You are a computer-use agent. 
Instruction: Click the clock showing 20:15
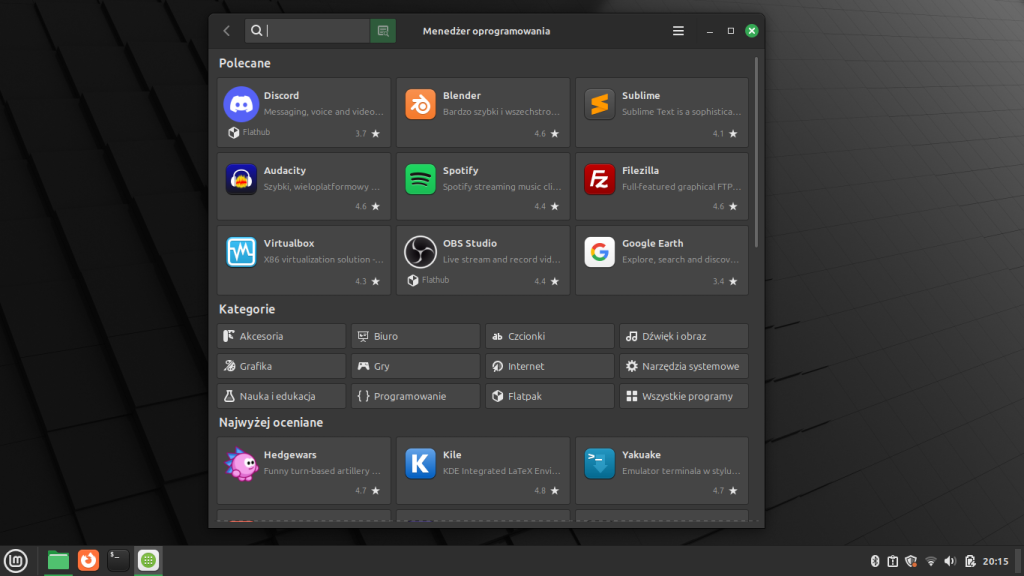(995, 561)
